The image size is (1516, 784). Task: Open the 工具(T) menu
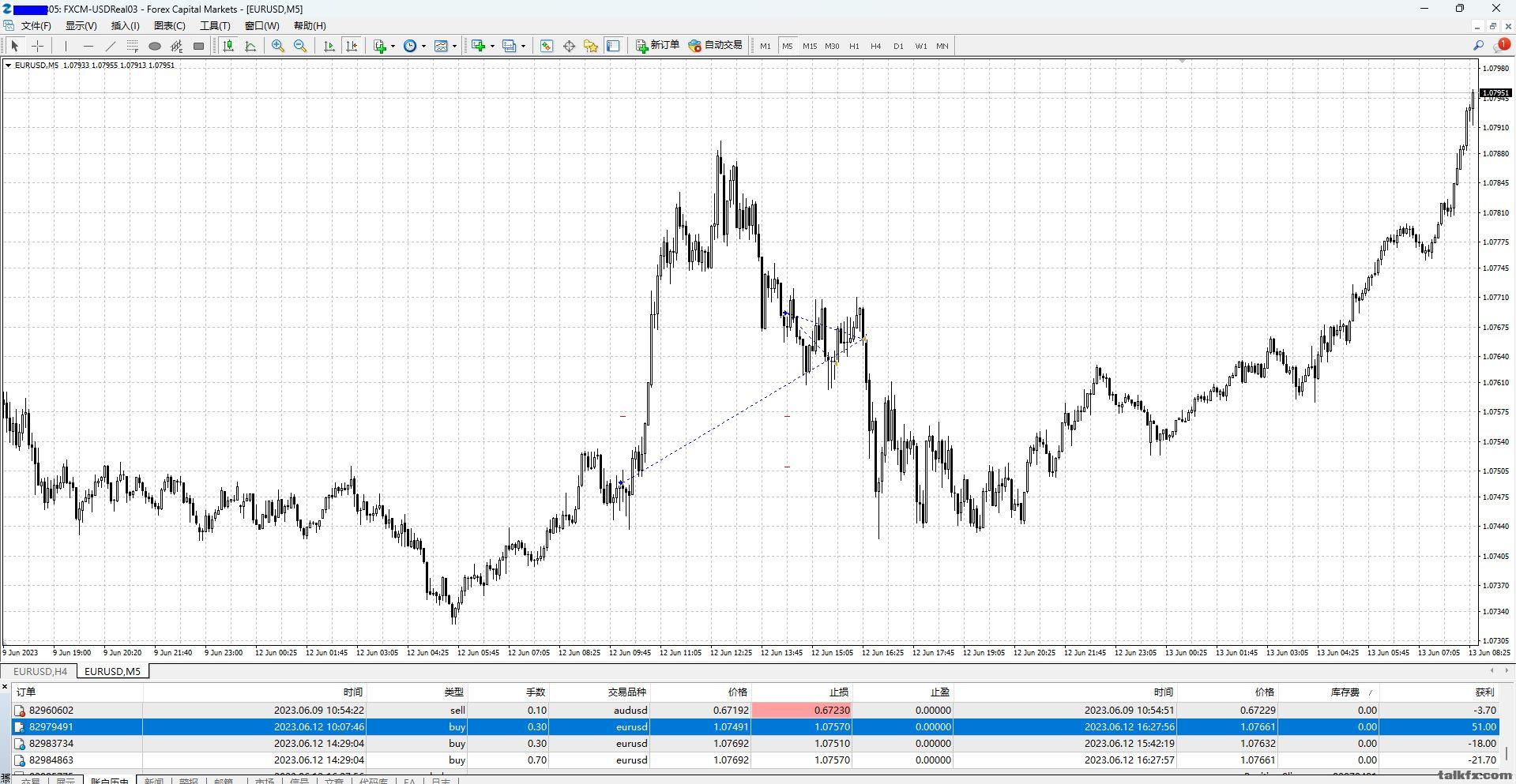[x=215, y=25]
